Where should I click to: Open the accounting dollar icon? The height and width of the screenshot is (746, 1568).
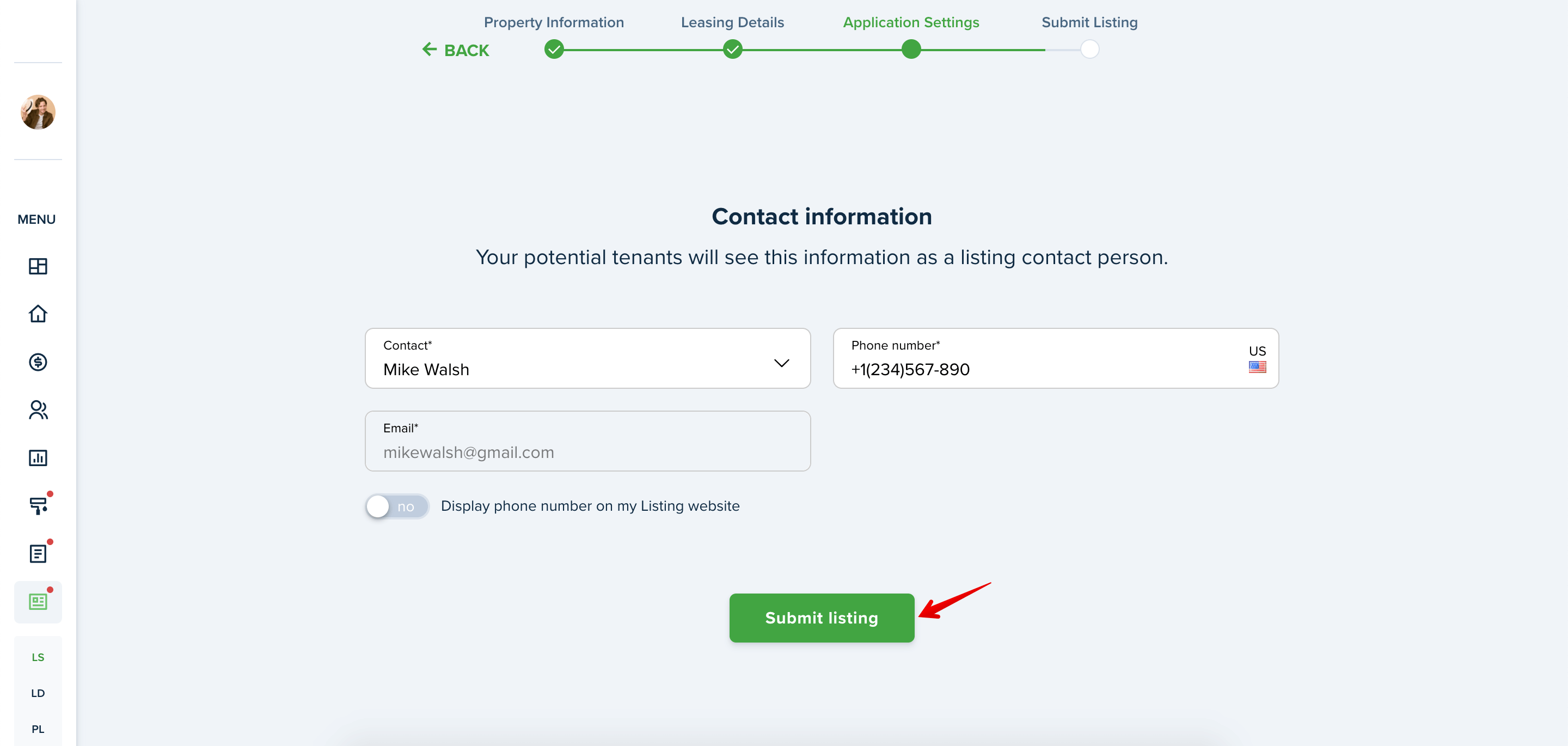38,362
